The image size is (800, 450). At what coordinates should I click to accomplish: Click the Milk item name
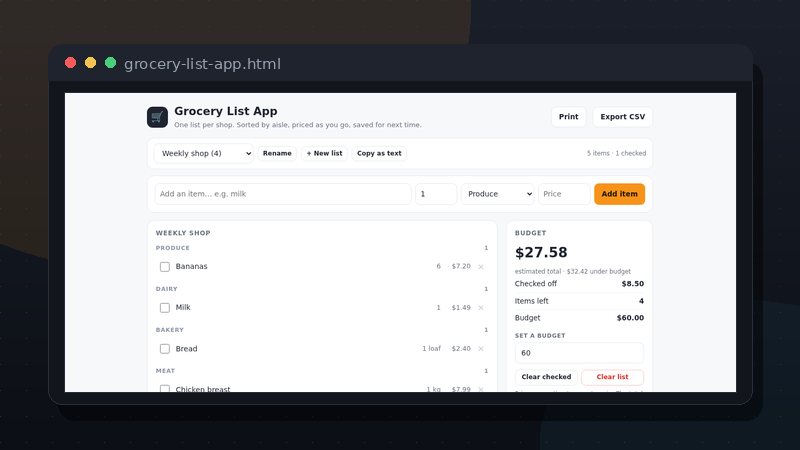[183, 308]
